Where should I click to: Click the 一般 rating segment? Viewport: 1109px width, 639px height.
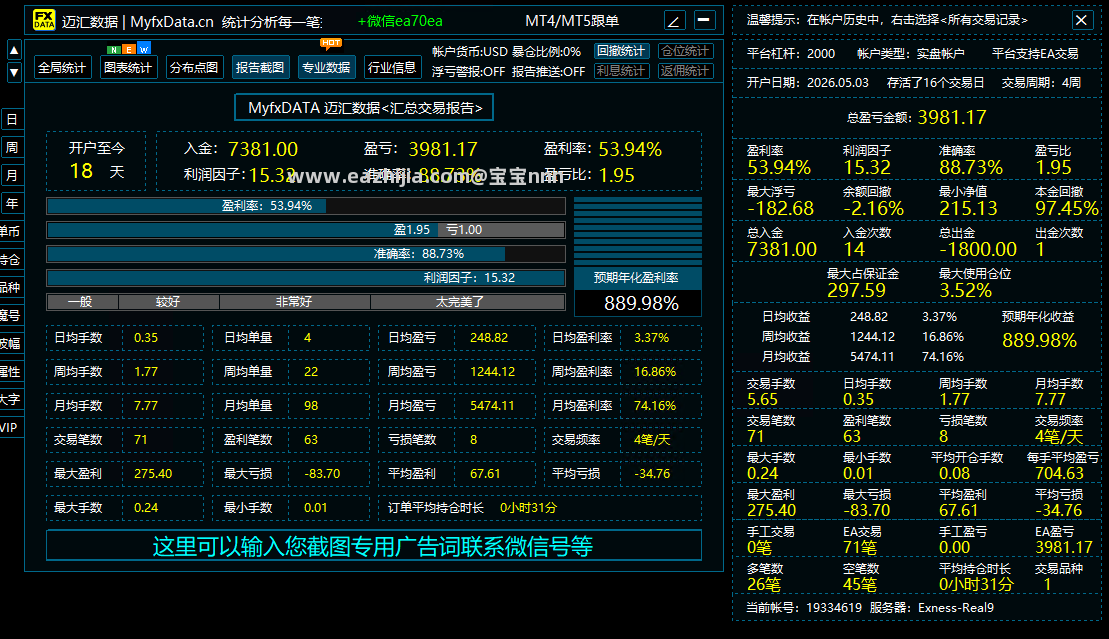click(82, 302)
